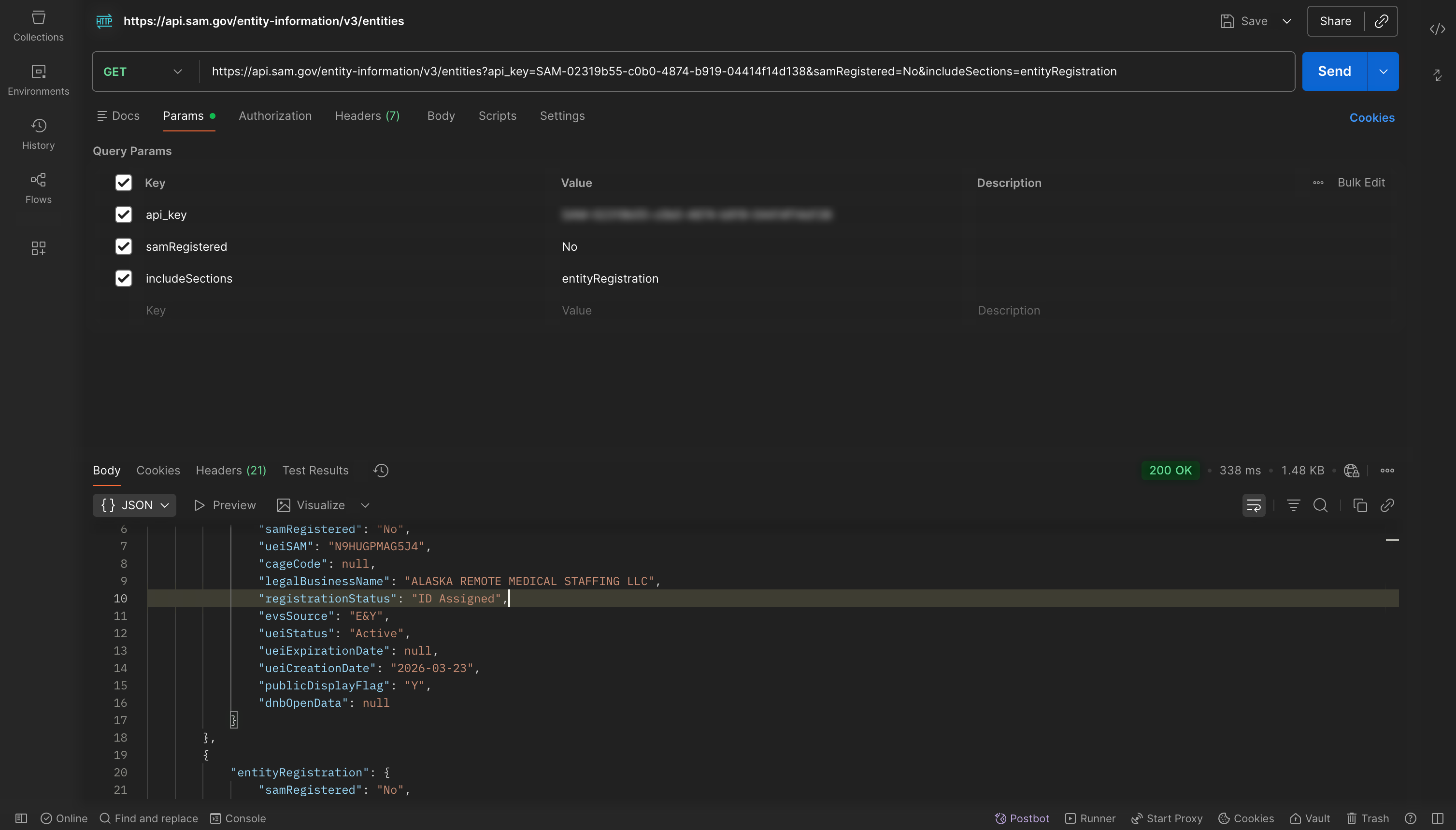This screenshot has width=1456, height=830.
Task: Click the Online status indicator
Action: point(64,818)
